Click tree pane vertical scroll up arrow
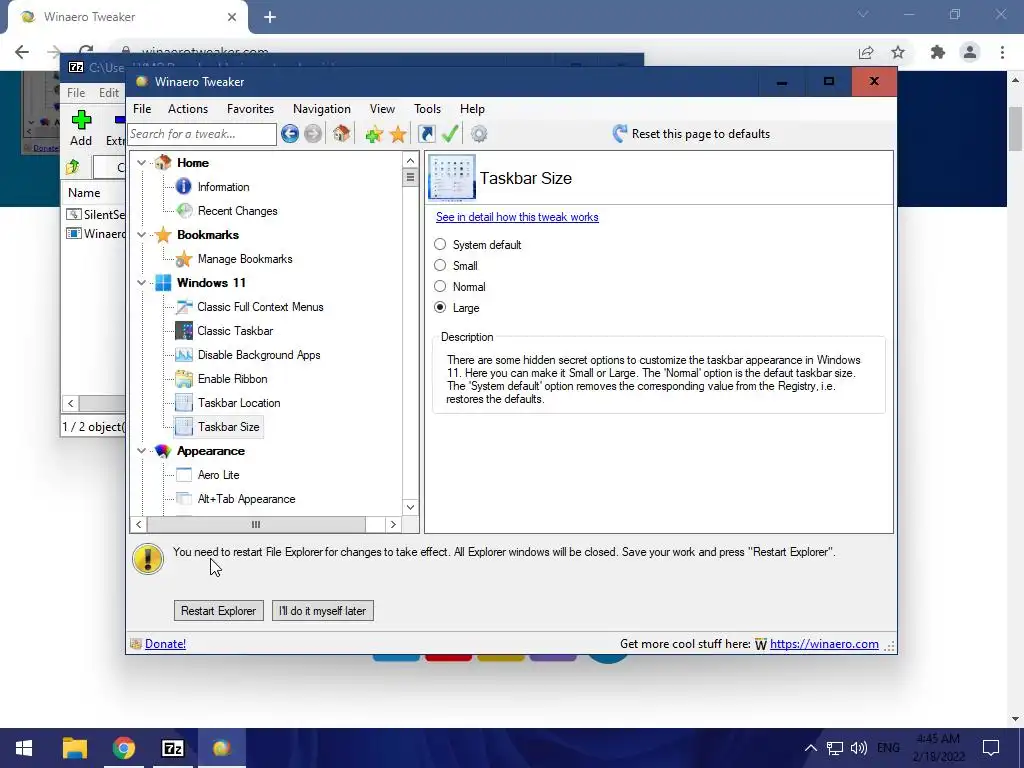Screen dimensions: 1024x768 click(410, 161)
